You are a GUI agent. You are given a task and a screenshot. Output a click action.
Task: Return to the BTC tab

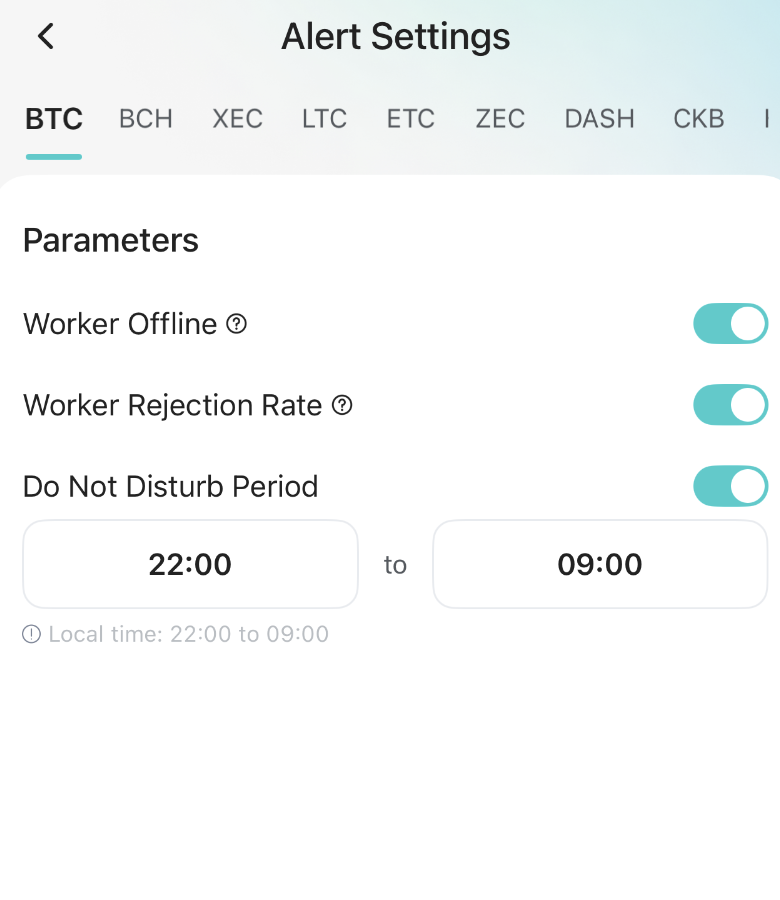53,118
